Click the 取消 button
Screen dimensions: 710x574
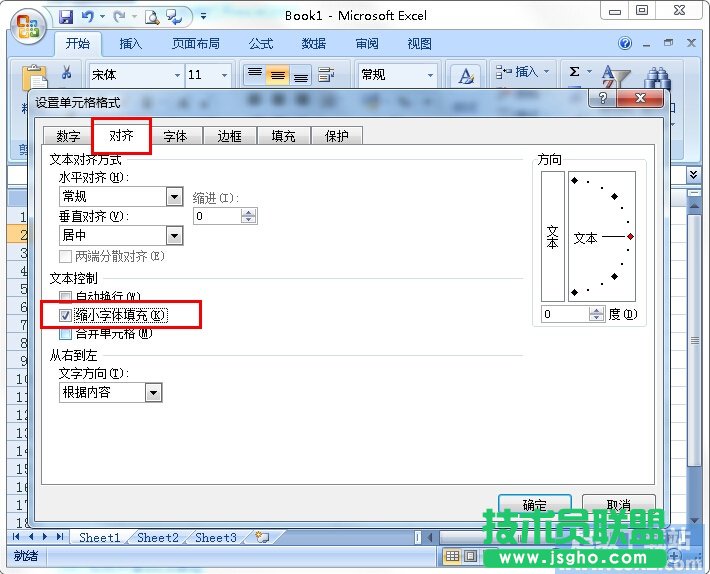pyautogui.click(x=618, y=505)
